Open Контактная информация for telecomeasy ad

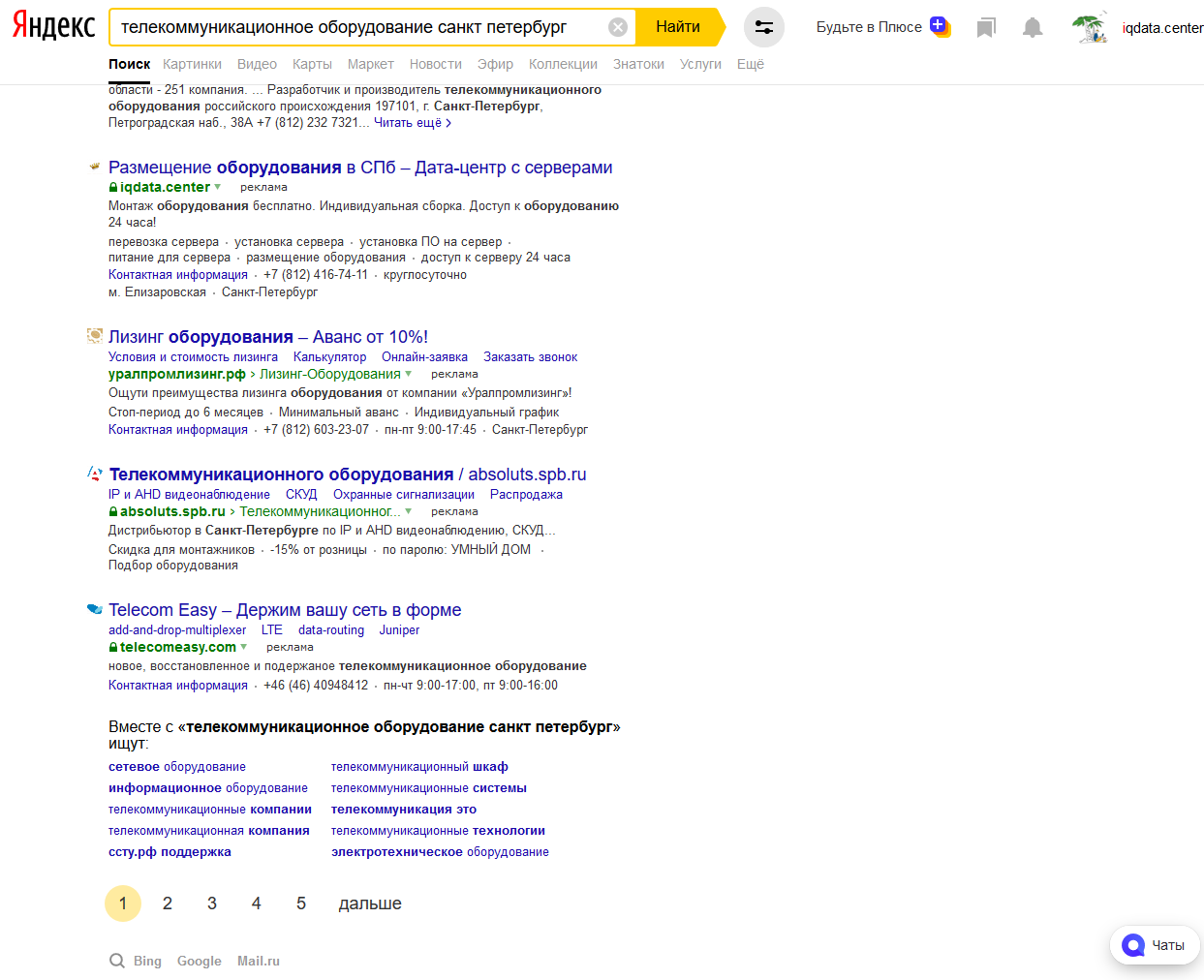point(178,686)
